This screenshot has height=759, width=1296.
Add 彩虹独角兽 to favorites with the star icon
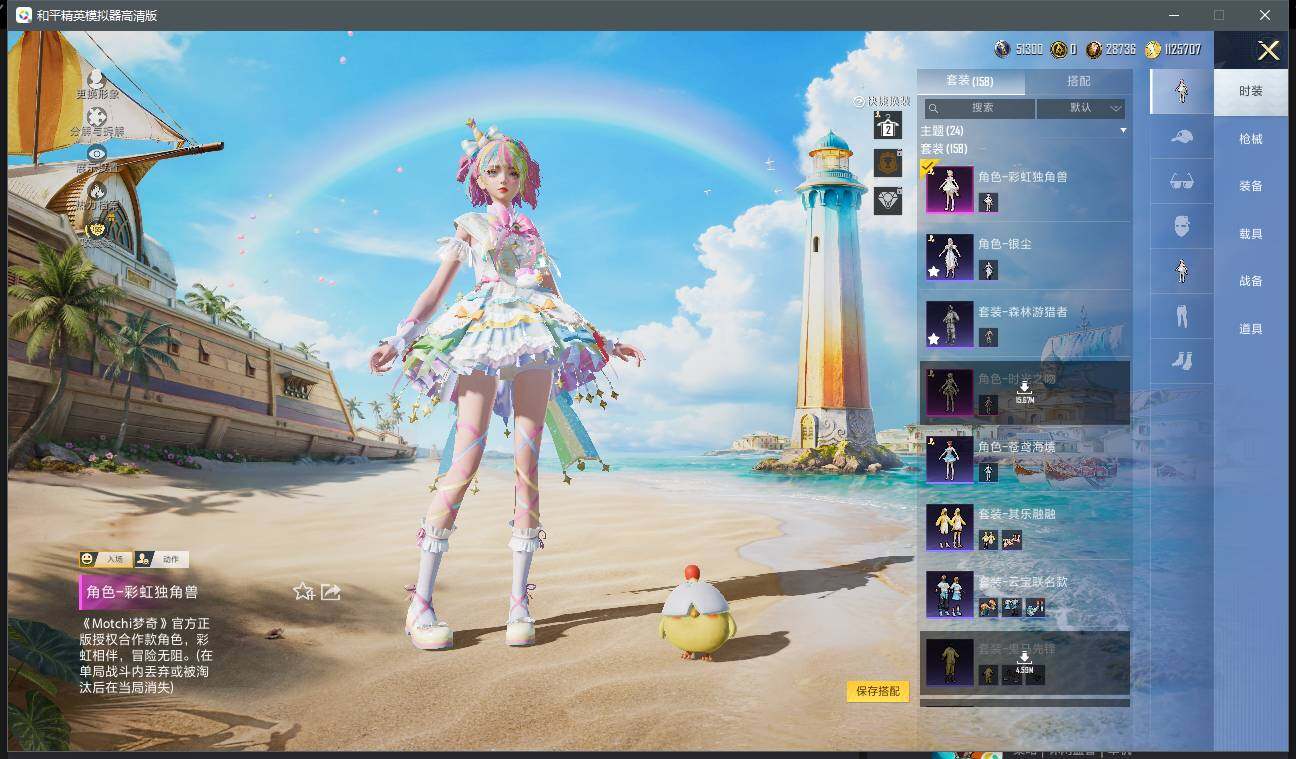point(304,592)
